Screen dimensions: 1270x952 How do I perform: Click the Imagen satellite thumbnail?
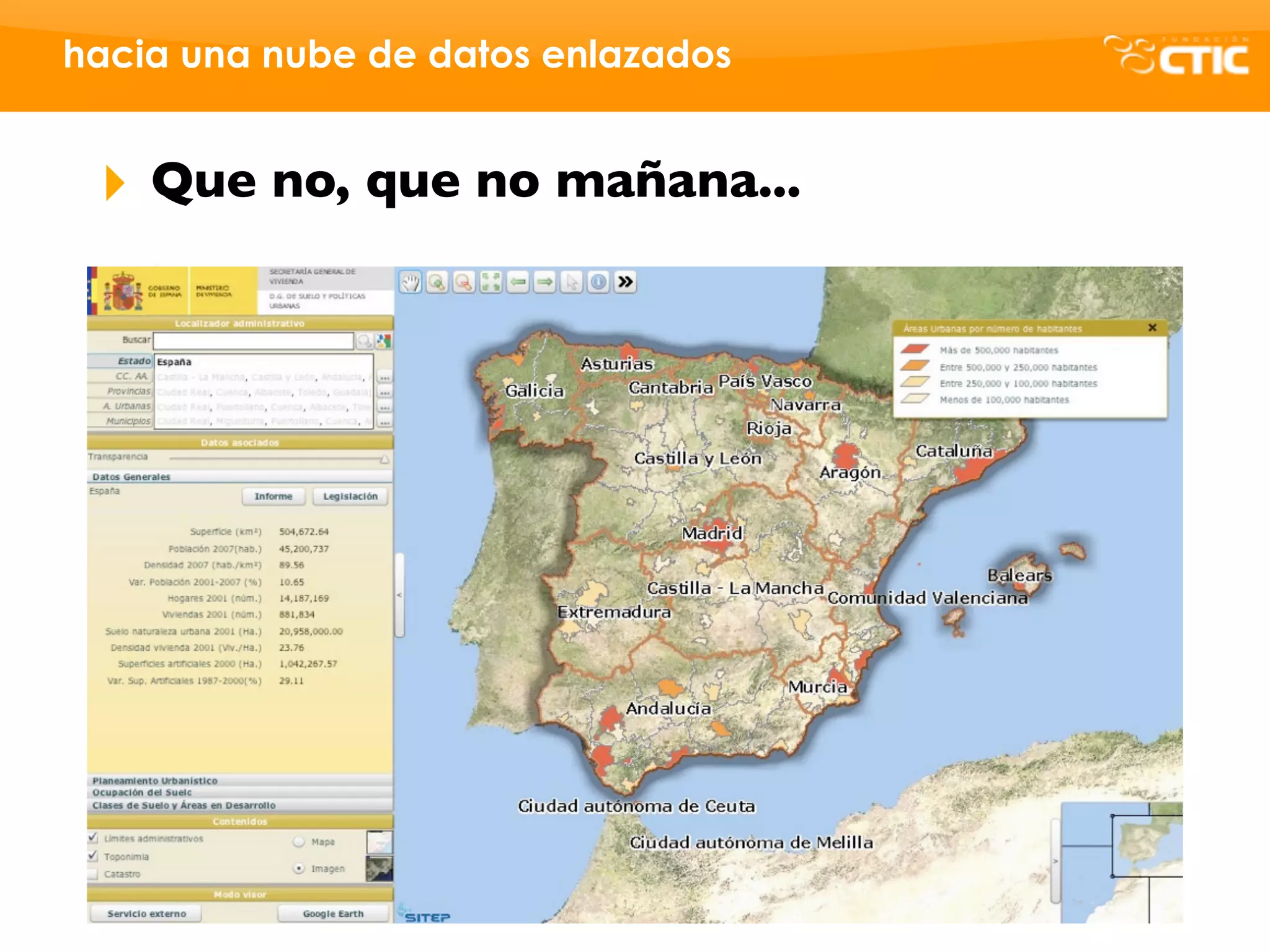pos(379,869)
